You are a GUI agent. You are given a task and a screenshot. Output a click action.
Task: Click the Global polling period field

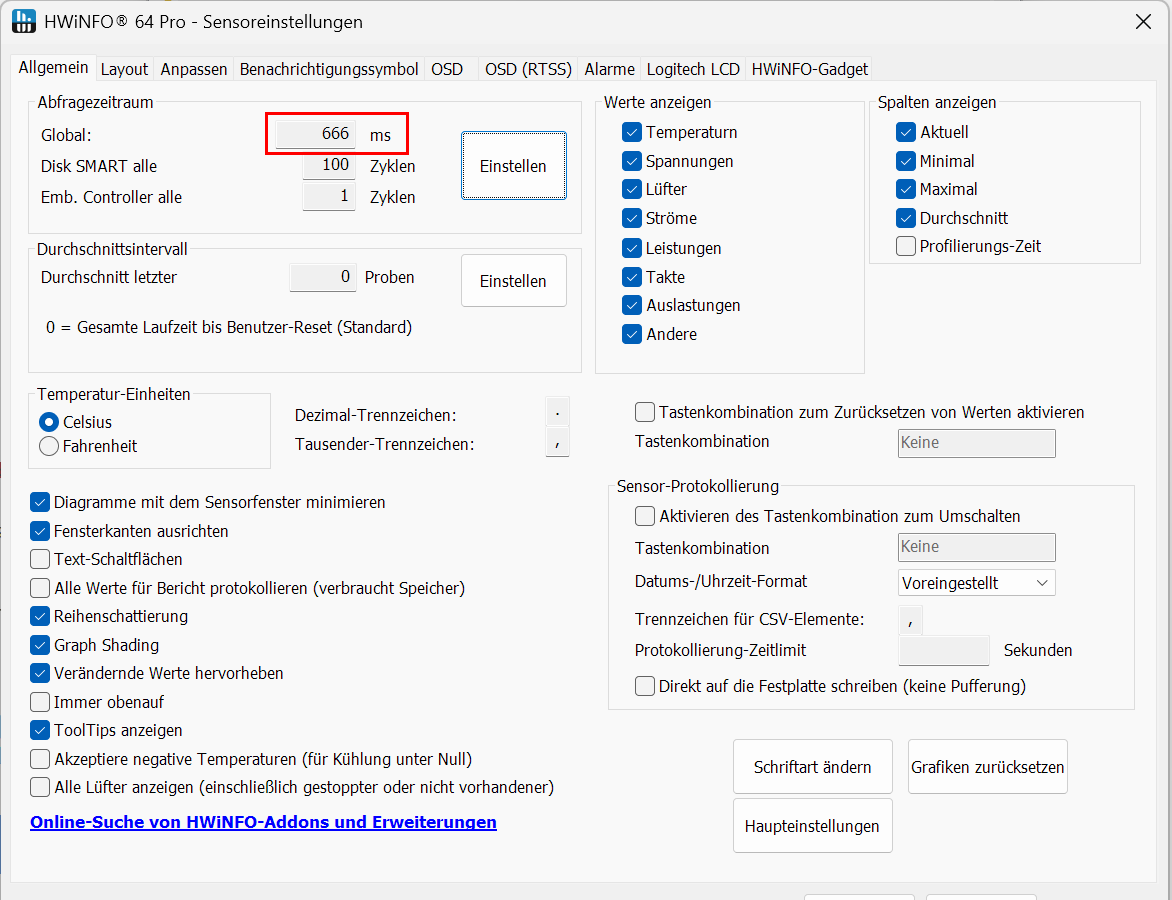point(315,134)
